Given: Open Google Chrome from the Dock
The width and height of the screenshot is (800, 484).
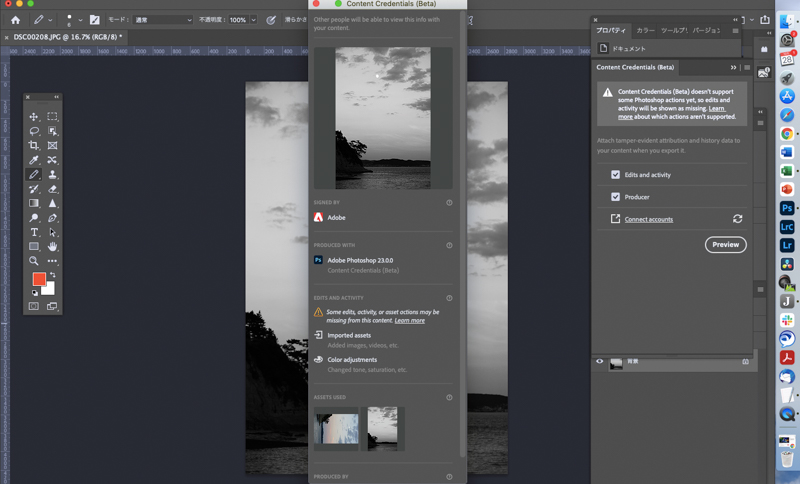Looking at the screenshot, I should (x=787, y=134).
